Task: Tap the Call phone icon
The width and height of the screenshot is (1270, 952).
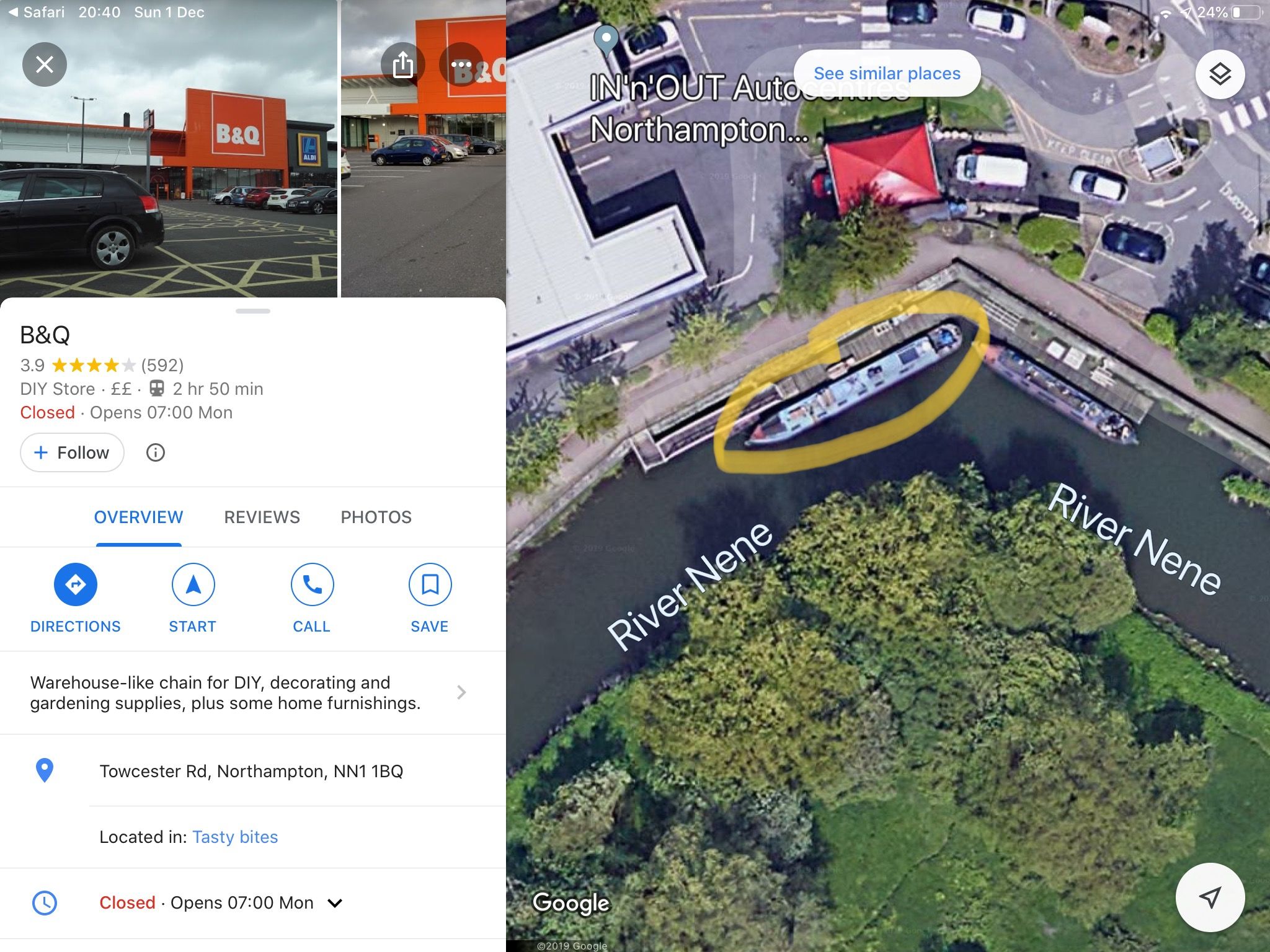Action: (x=312, y=584)
